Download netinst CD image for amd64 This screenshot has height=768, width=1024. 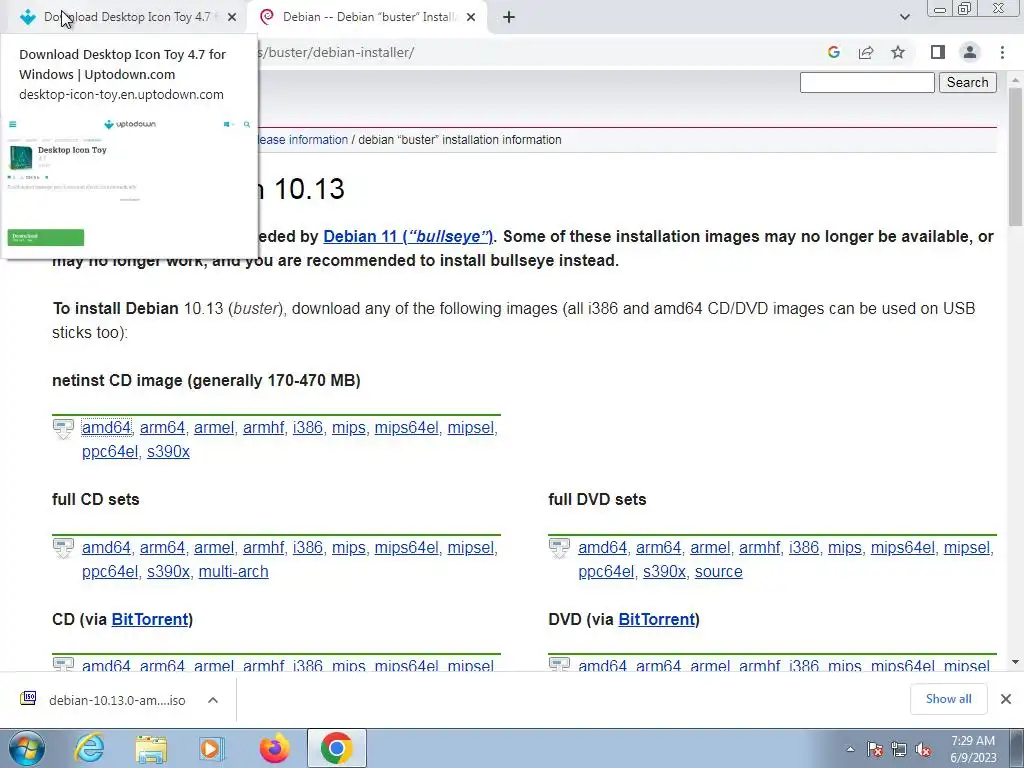click(x=106, y=428)
